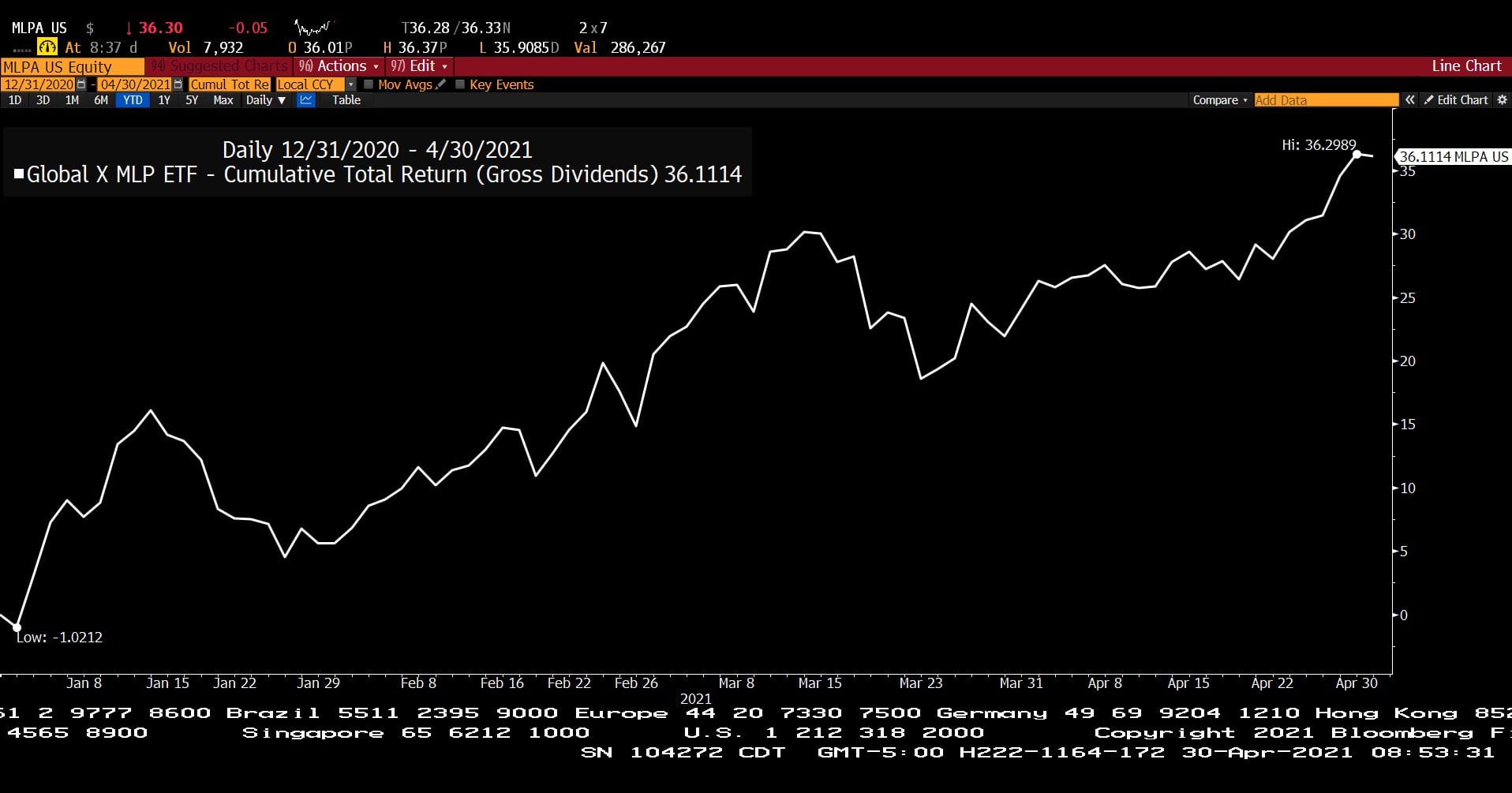Enable the Mov Avgs checkbox

tap(369, 84)
